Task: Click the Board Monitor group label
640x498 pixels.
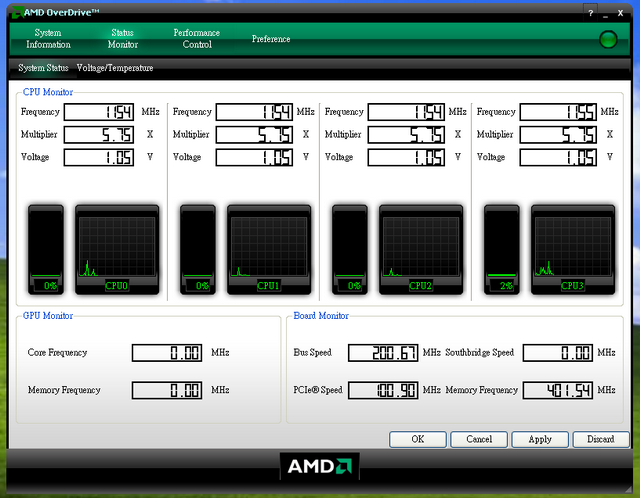Action: pyautogui.click(x=321, y=316)
